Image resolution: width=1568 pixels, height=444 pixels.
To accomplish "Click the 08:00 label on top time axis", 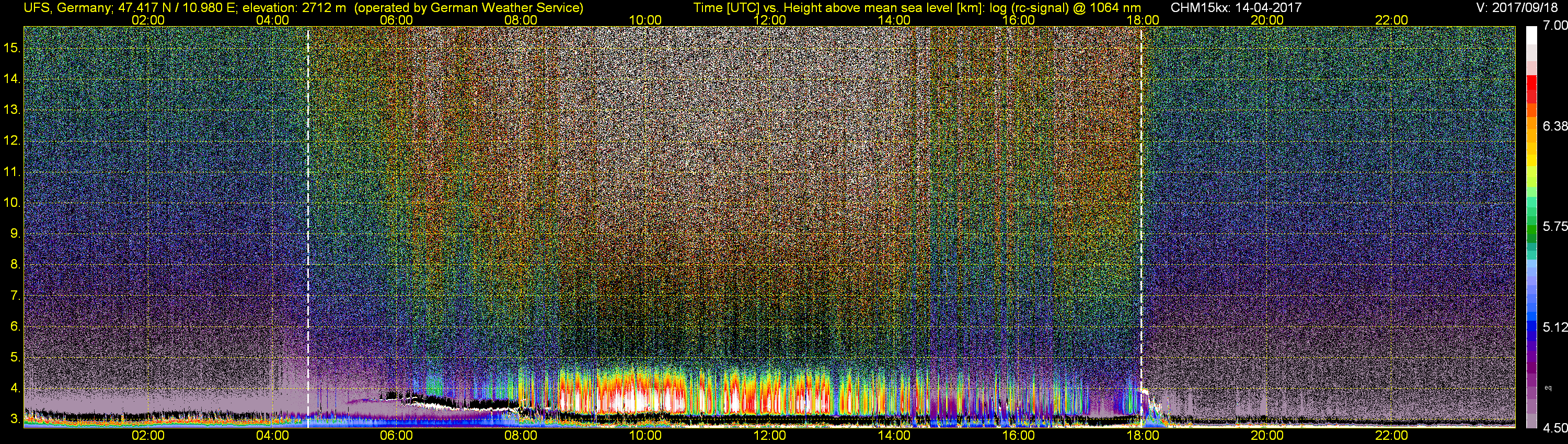I will click(521, 20).
